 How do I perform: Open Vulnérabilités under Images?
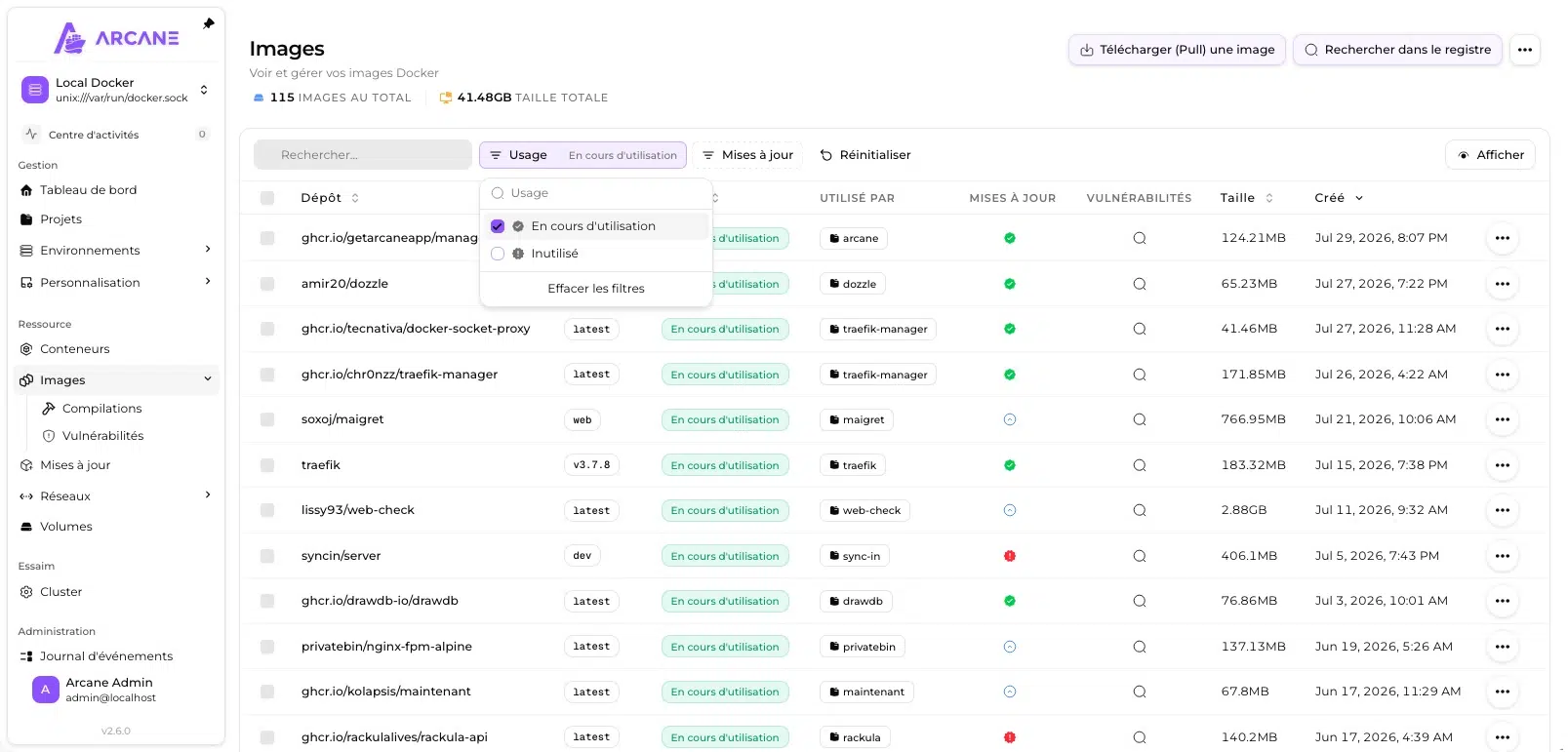(x=102, y=436)
